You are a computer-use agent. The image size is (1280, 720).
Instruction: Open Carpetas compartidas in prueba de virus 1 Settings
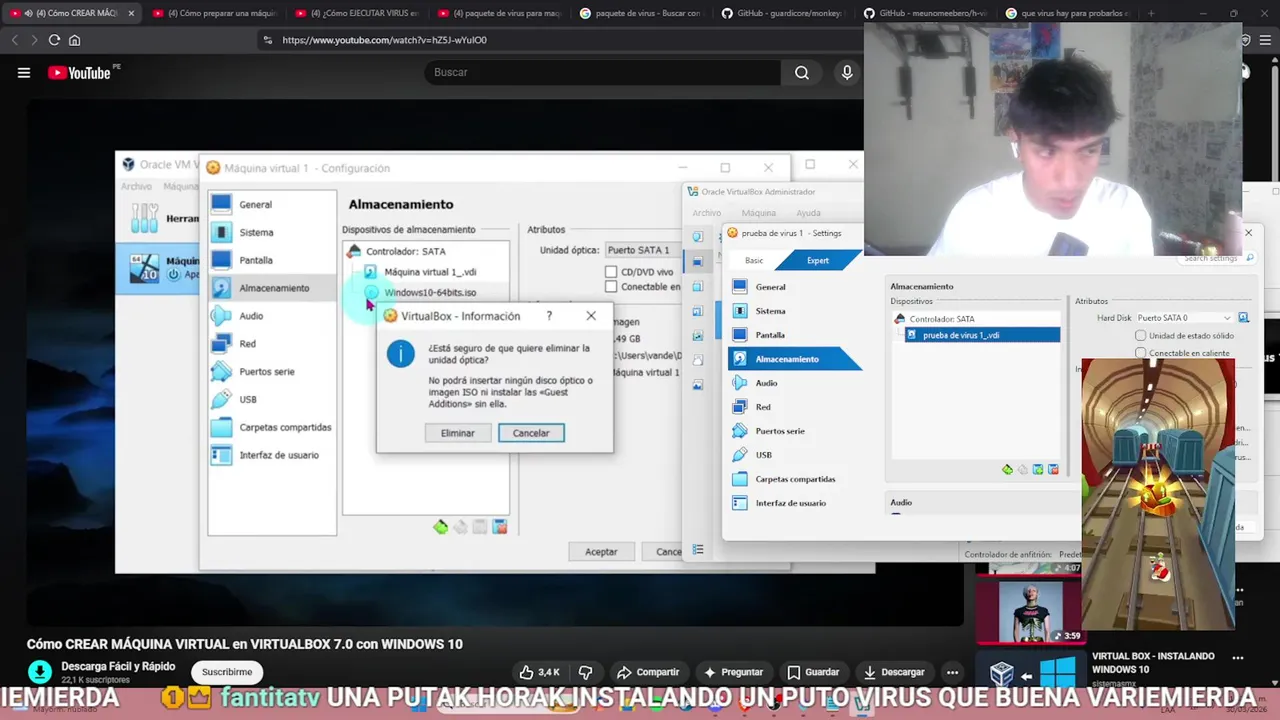(x=795, y=479)
